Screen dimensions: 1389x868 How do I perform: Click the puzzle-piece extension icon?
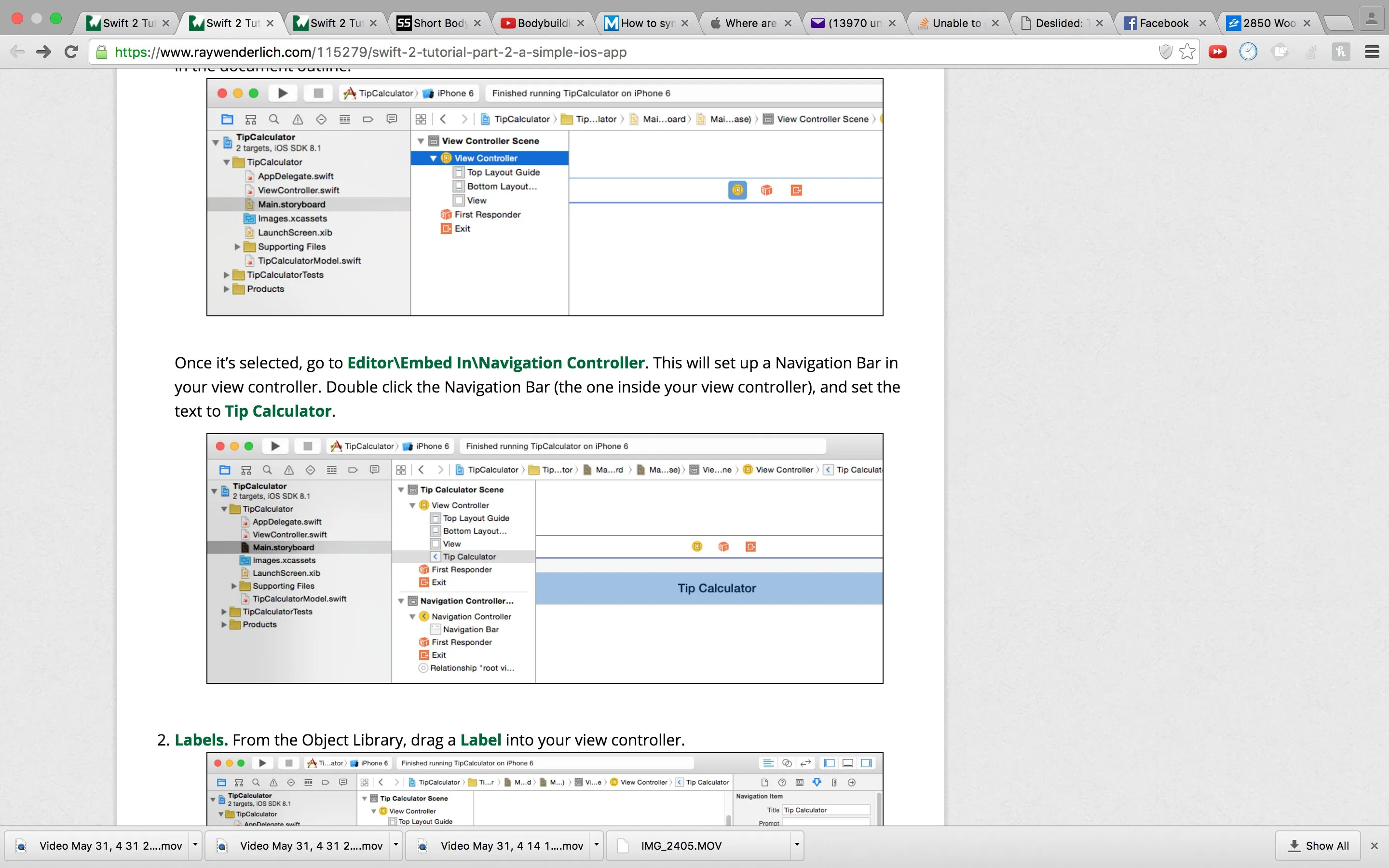click(1280, 52)
